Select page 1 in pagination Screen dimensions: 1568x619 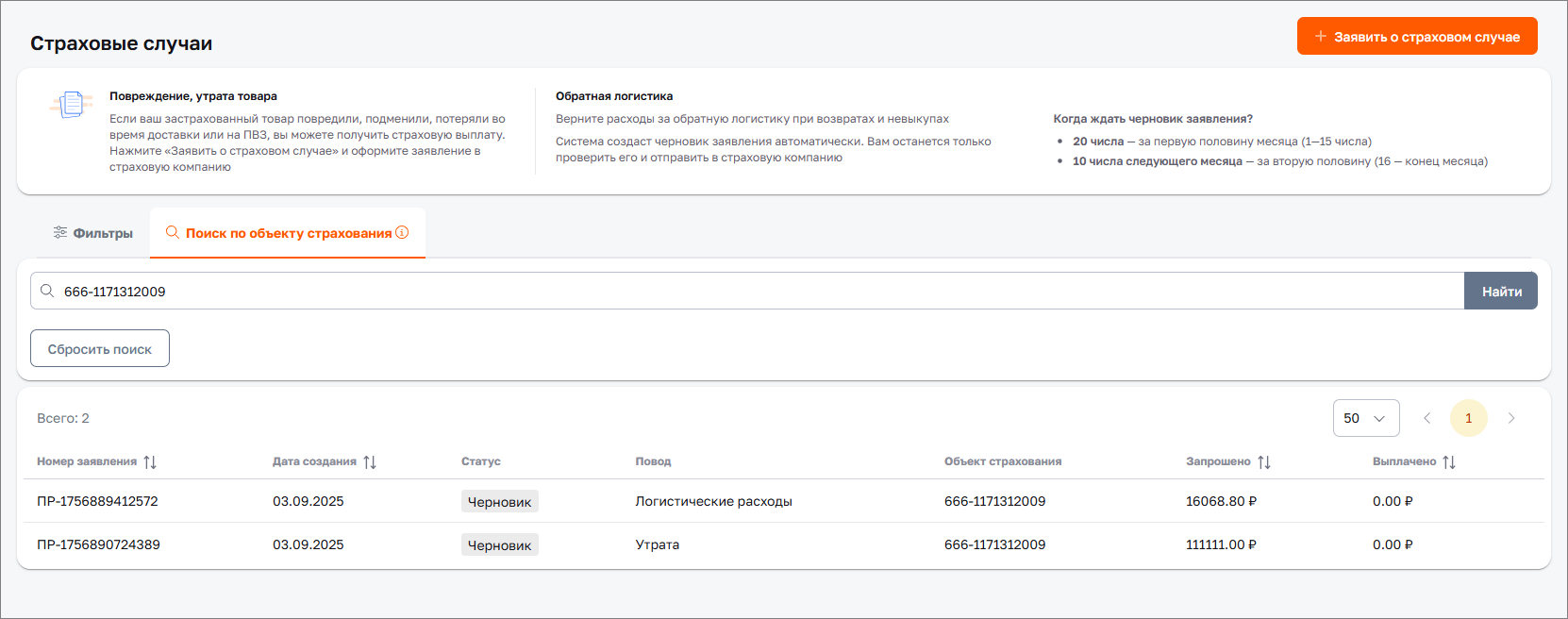1468,418
